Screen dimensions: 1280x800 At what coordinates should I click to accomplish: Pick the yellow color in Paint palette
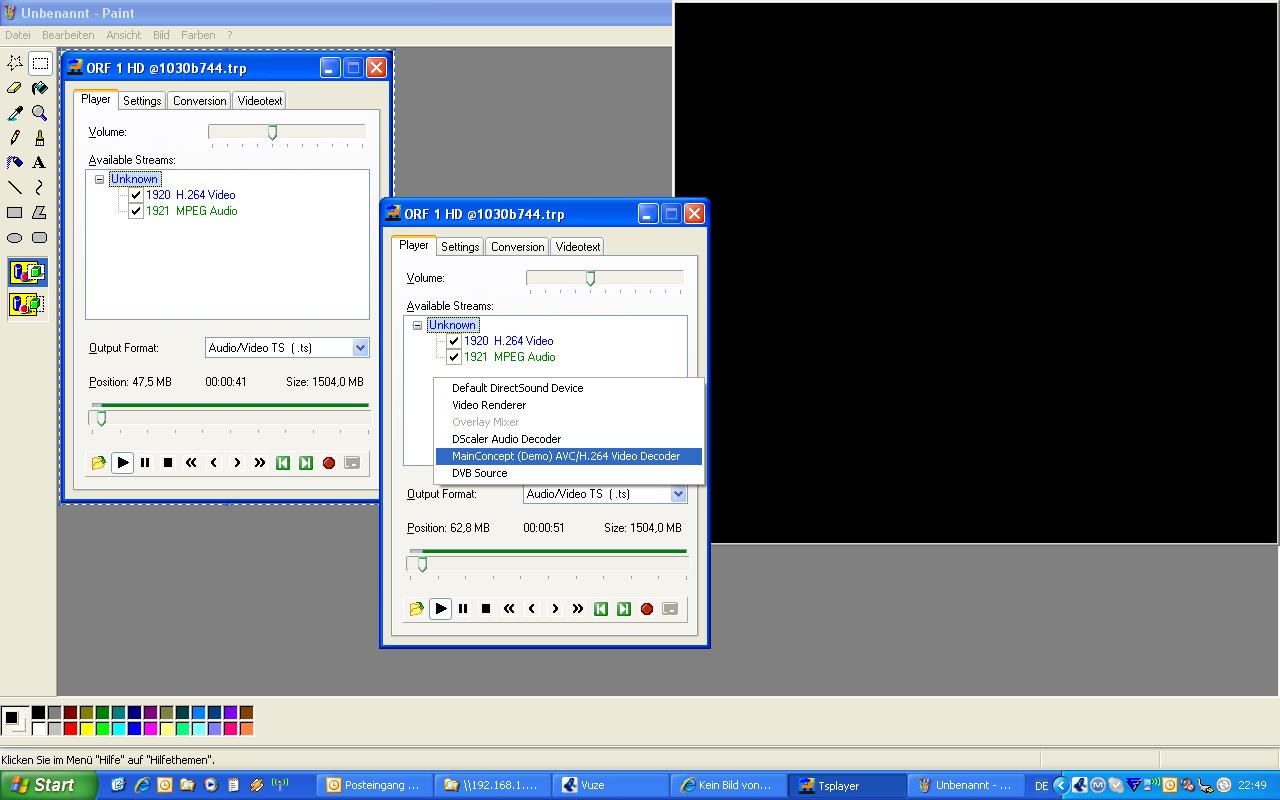(86, 728)
